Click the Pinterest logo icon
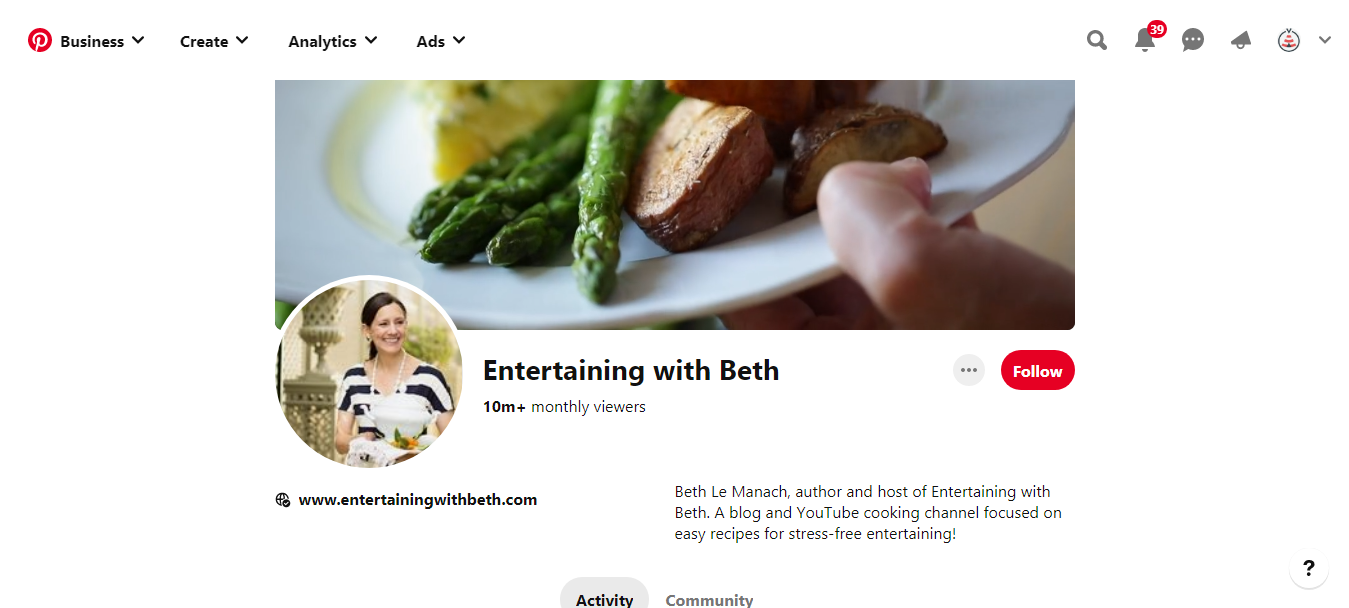This screenshot has width=1349, height=608. (x=40, y=40)
